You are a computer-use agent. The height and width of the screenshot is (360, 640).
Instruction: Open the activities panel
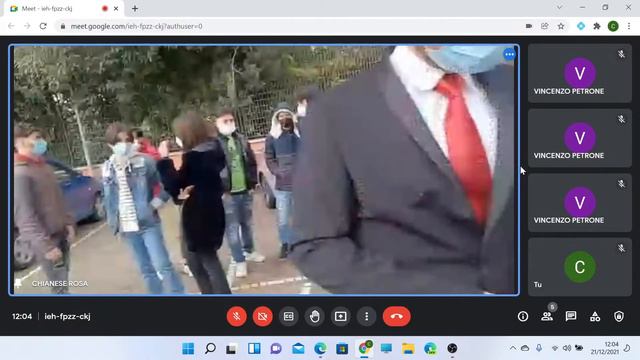coord(595,316)
